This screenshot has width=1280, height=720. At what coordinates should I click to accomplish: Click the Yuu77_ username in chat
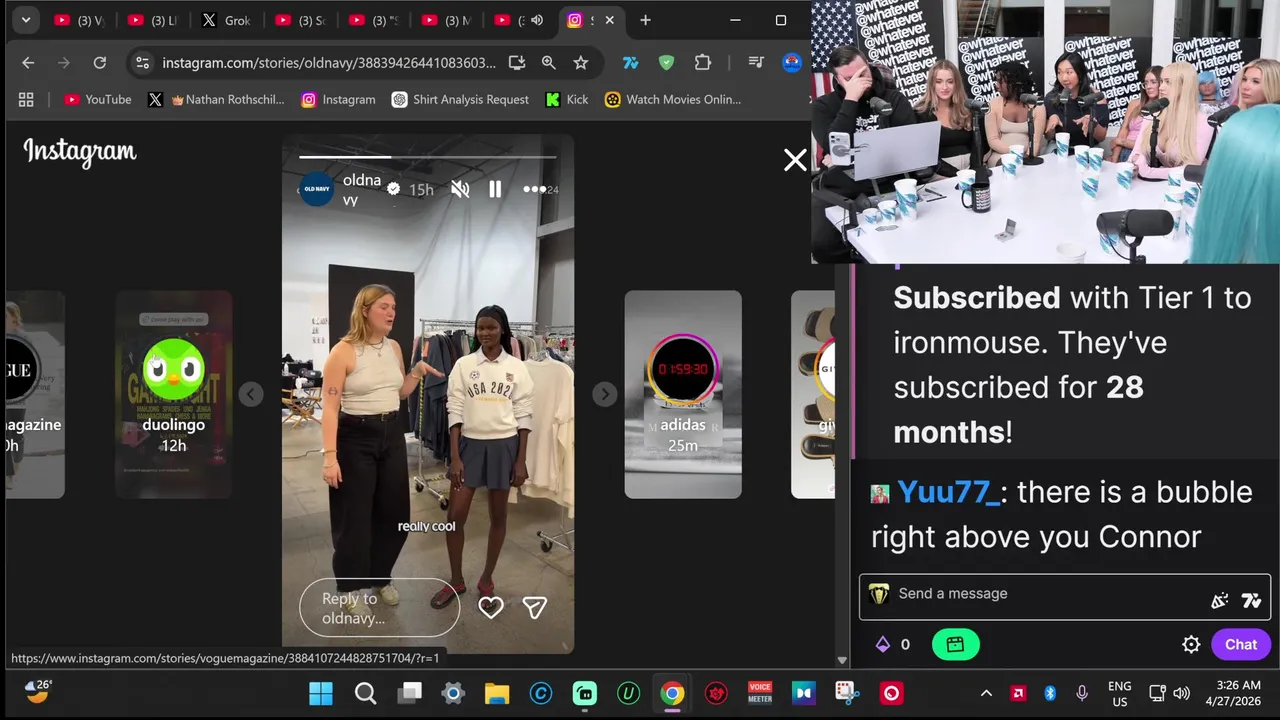pos(947,492)
